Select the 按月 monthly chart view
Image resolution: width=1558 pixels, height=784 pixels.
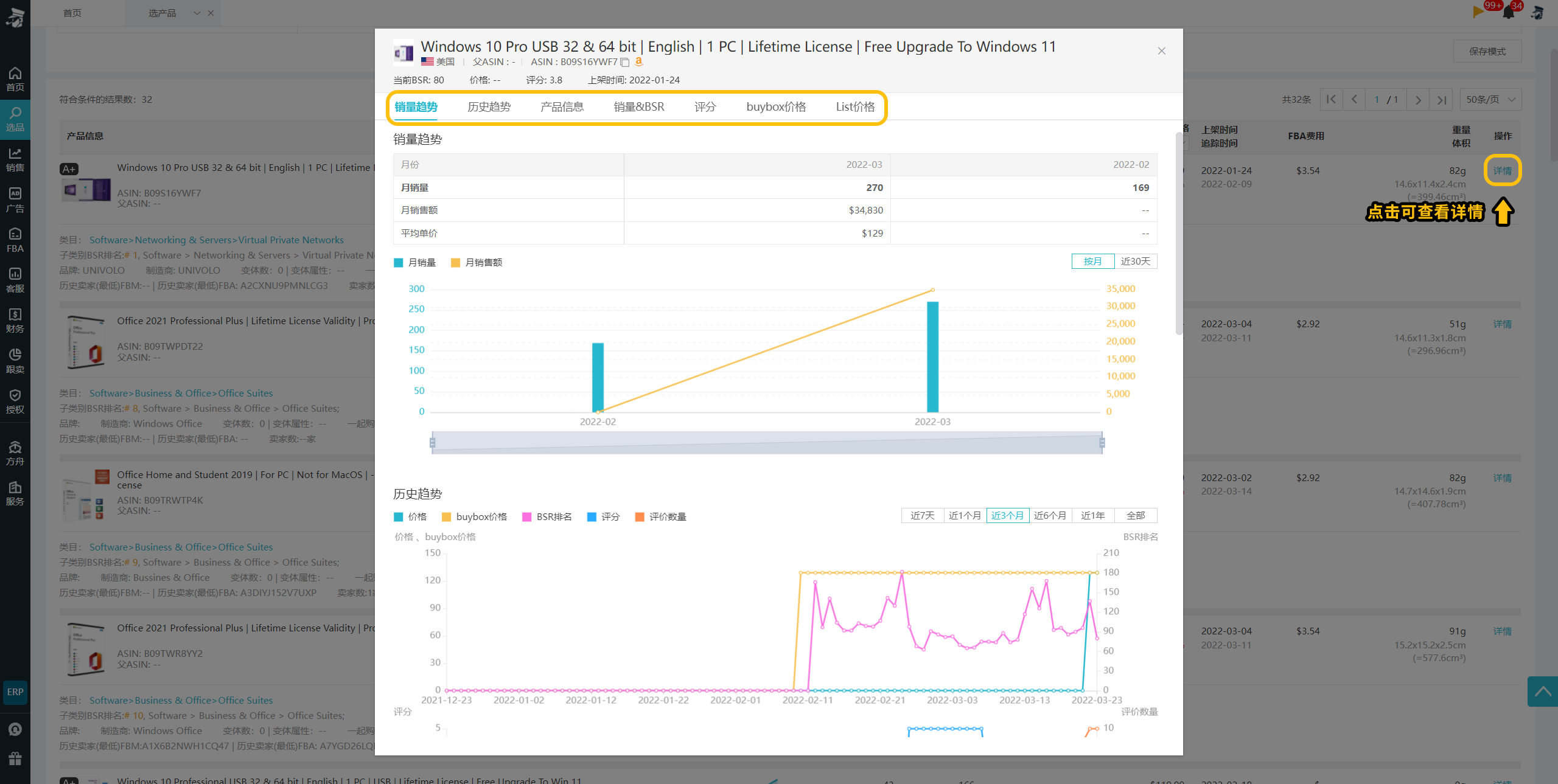coord(1093,261)
